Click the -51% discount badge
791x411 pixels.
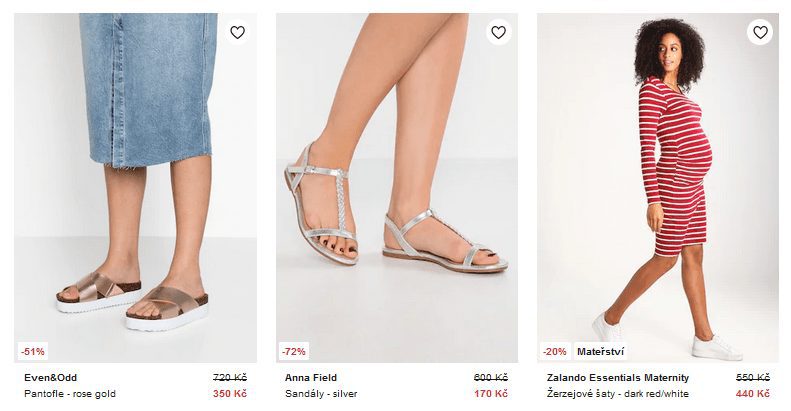click(x=33, y=351)
